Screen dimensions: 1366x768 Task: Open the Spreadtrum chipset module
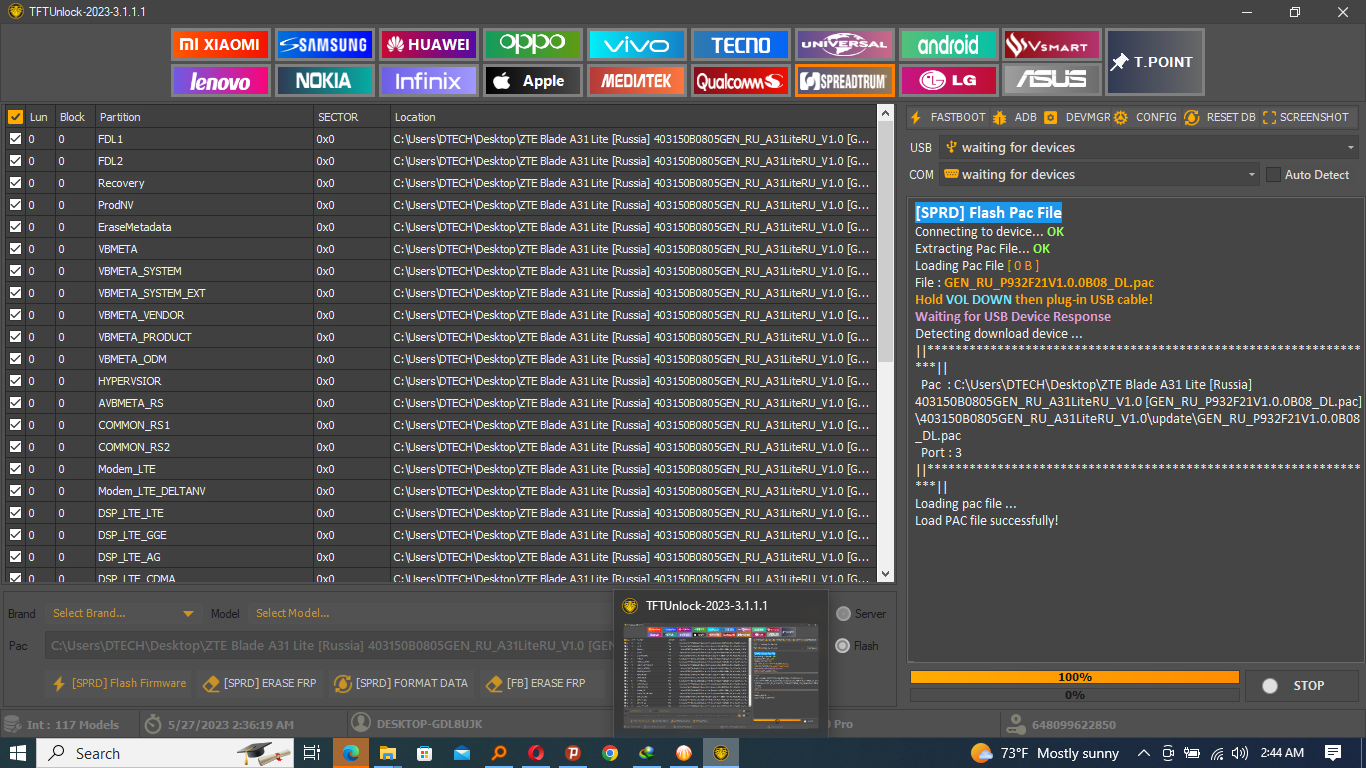pyautogui.click(x=844, y=81)
